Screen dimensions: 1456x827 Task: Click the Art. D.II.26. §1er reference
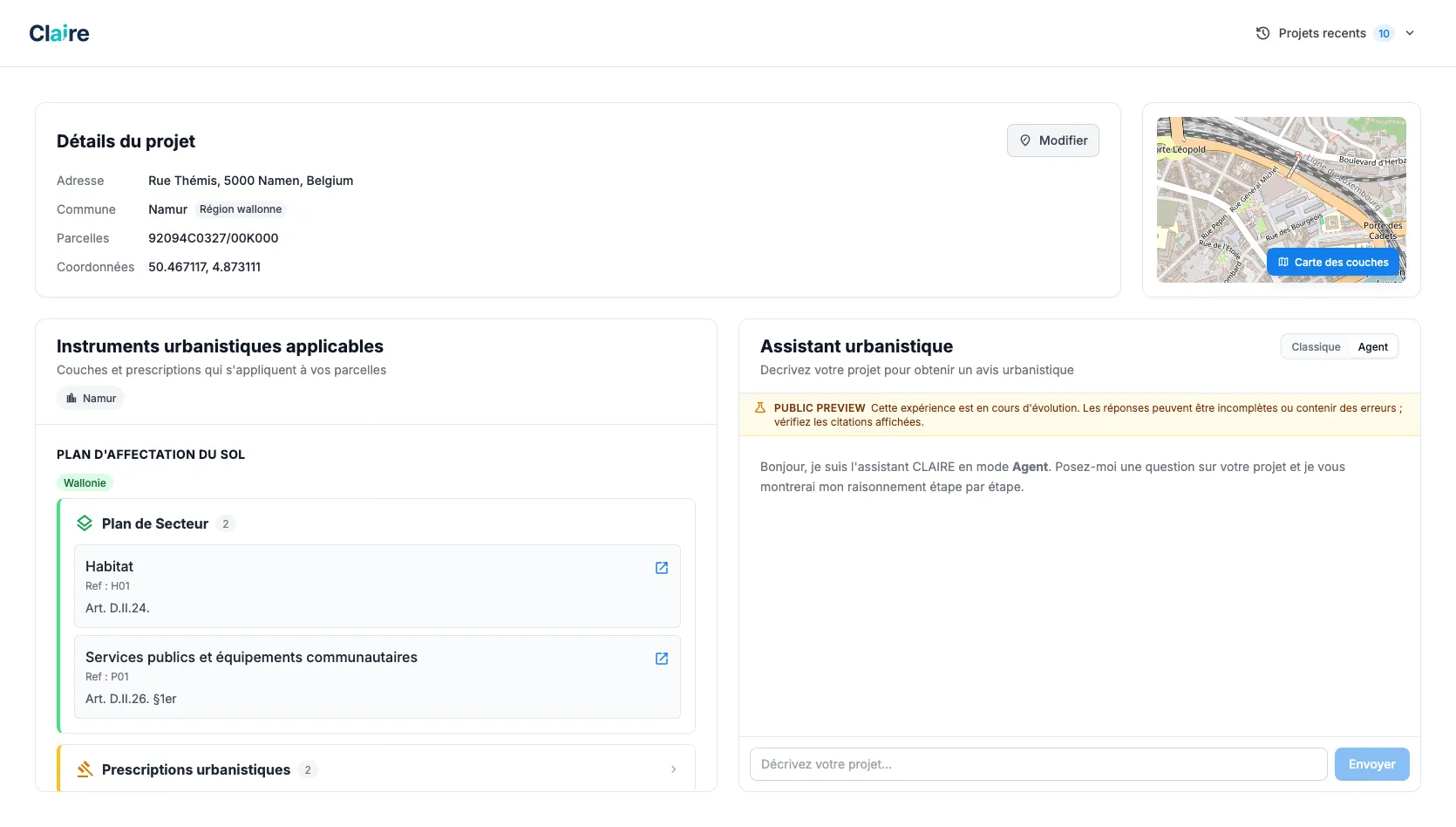pos(131,699)
